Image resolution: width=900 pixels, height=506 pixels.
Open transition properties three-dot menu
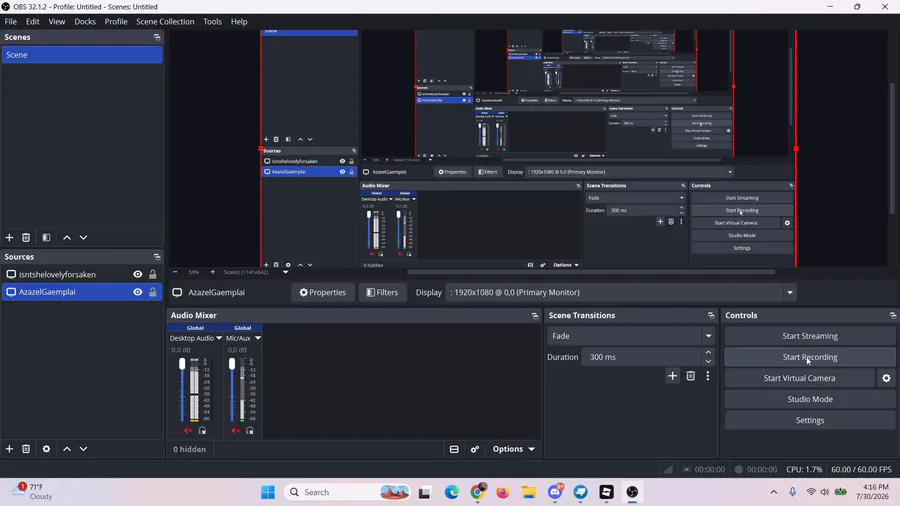(708, 376)
